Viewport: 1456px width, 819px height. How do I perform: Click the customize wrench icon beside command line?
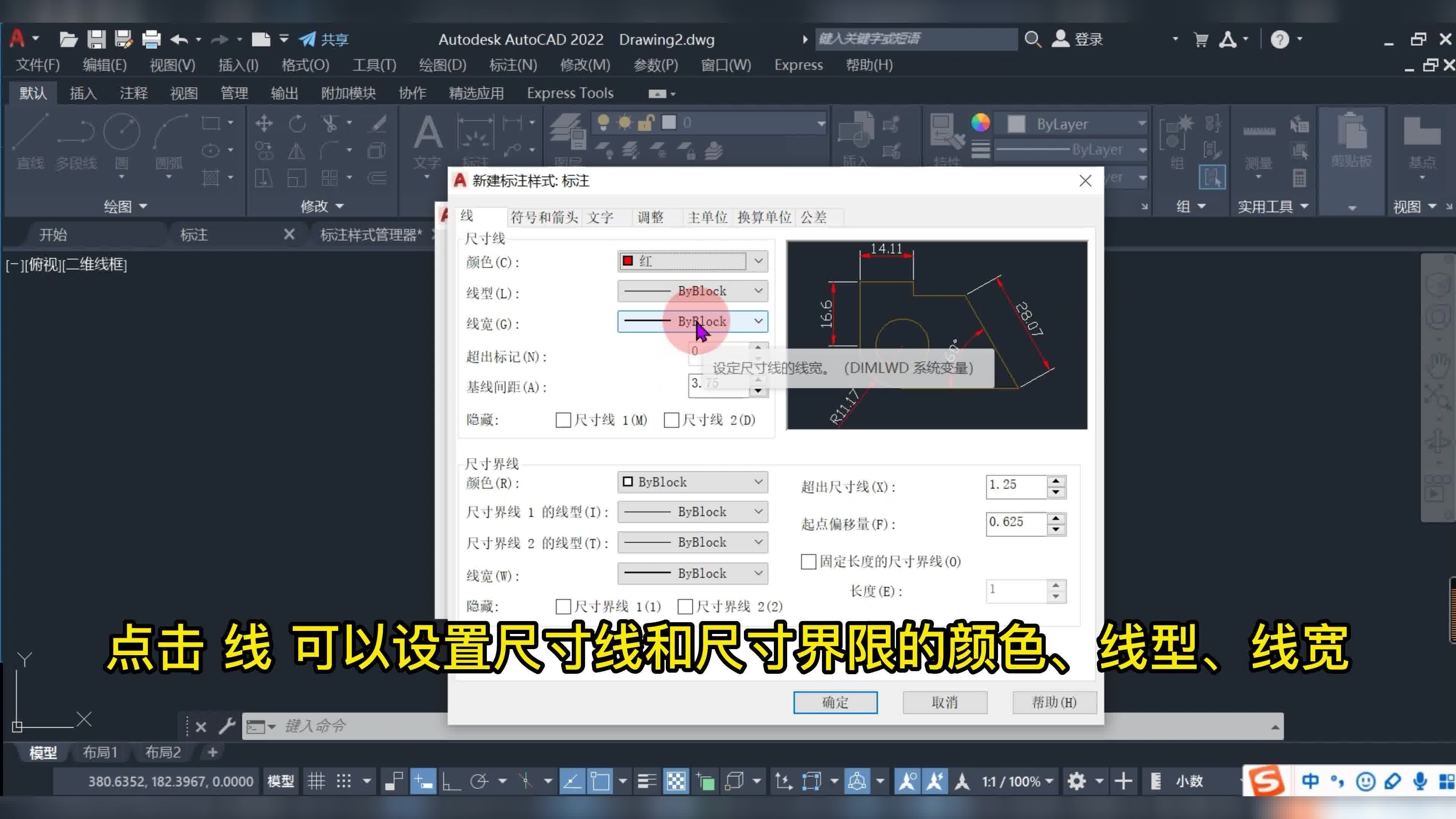pyautogui.click(x=227, y=726)
